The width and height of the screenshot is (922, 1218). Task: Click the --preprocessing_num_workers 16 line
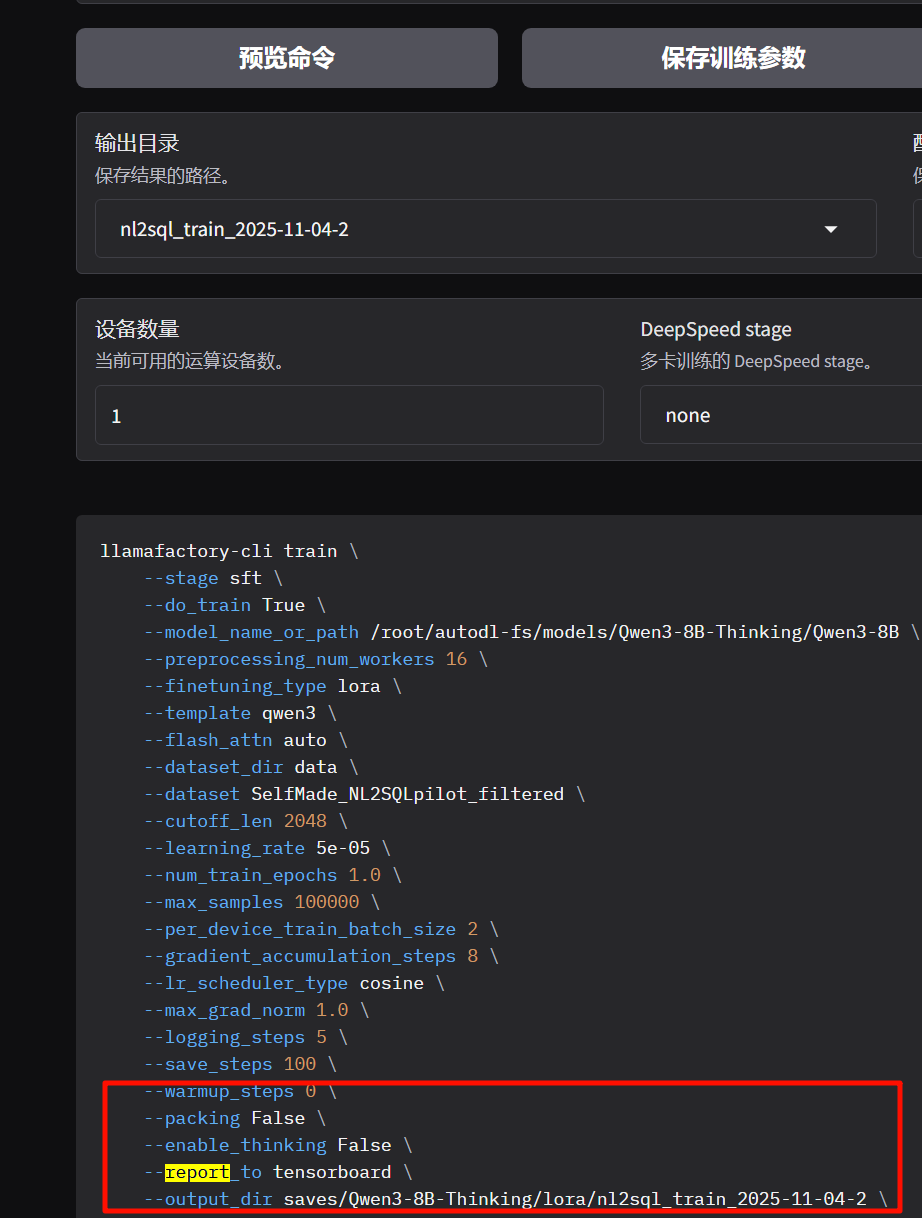(x=316, y=659)
